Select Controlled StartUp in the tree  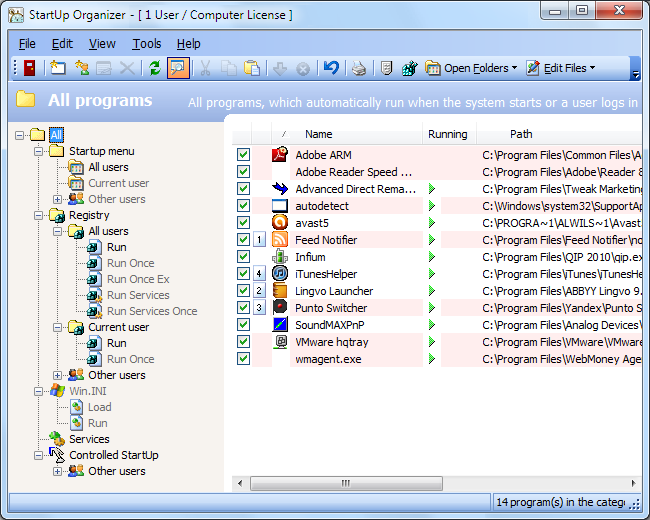114,455
